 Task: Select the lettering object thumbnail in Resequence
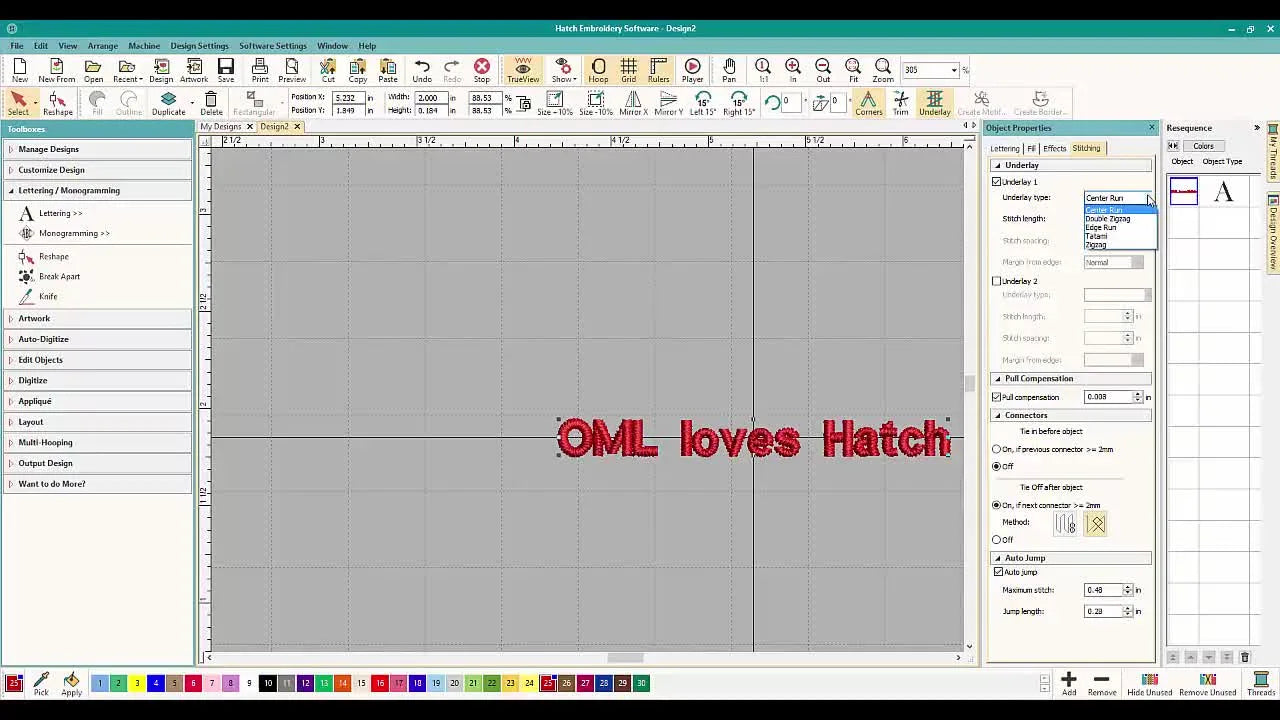[x=1184, y=192]
